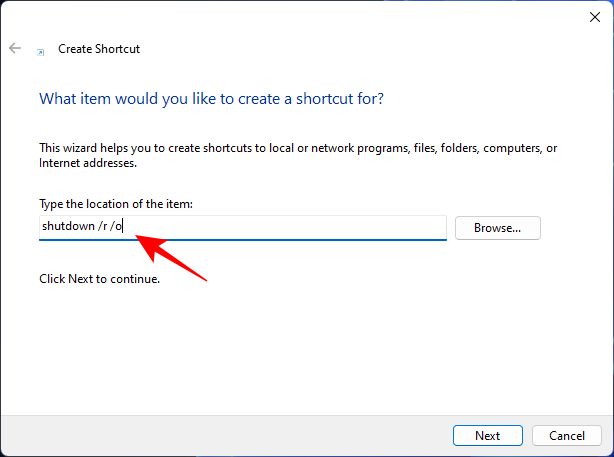Screen dimensions: 614x457
Task: Place cursor after "/o" in the location field
Action: [123, 227]
